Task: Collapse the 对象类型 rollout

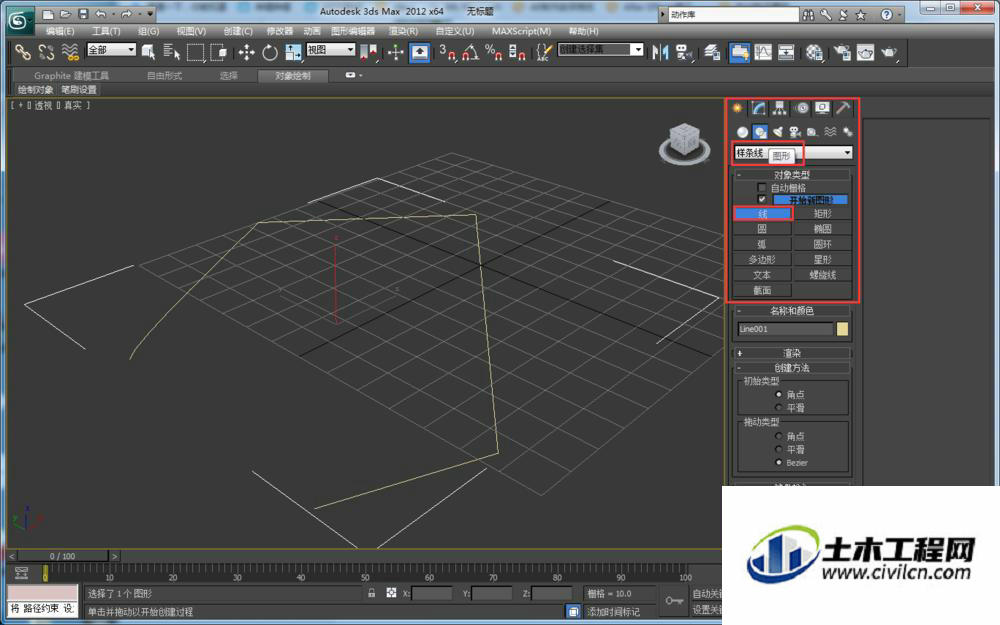Action: click(x=791, y=174)
